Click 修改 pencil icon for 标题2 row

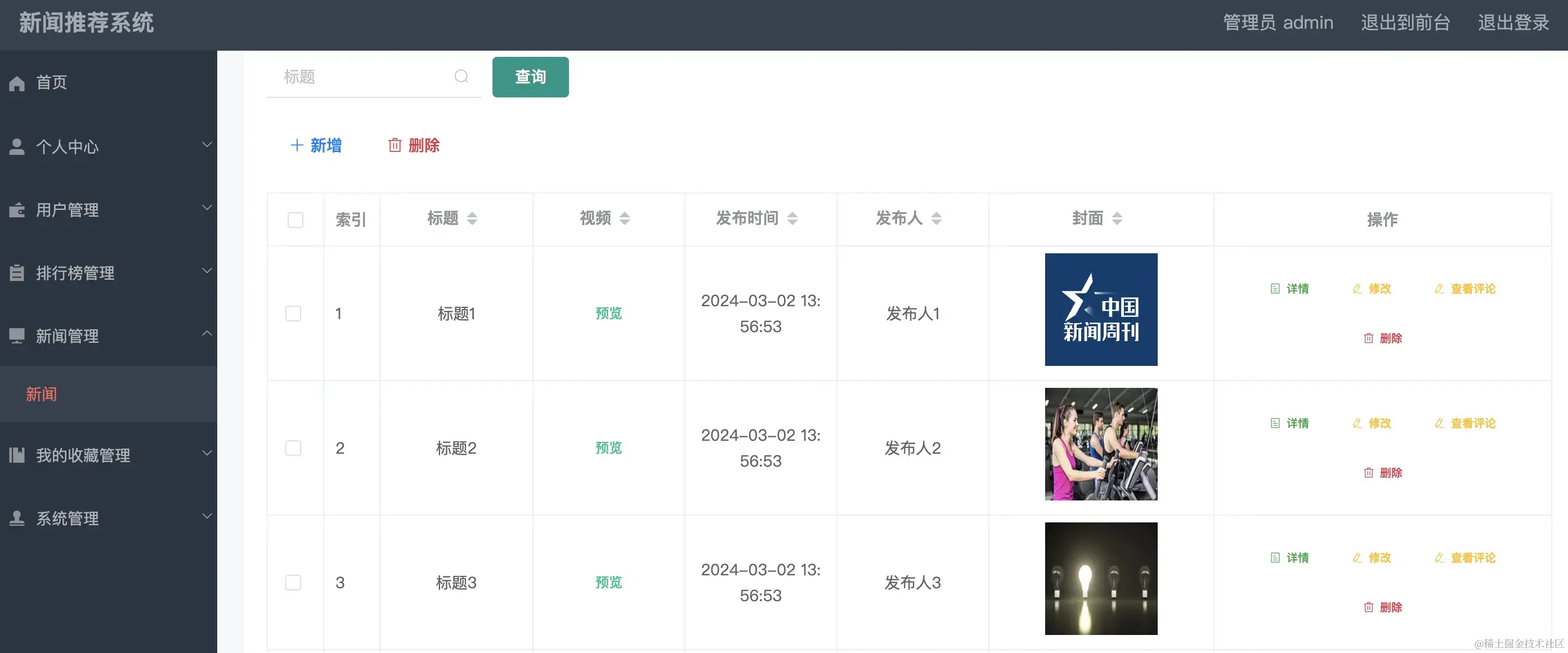point(1357,423)
